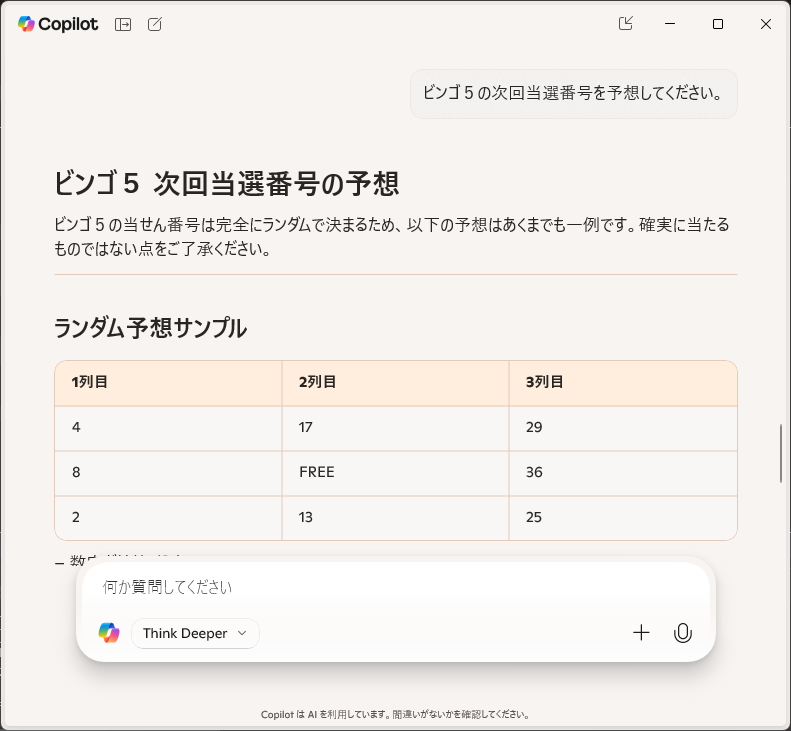Start voice input with microphone icon

point(683,633)
